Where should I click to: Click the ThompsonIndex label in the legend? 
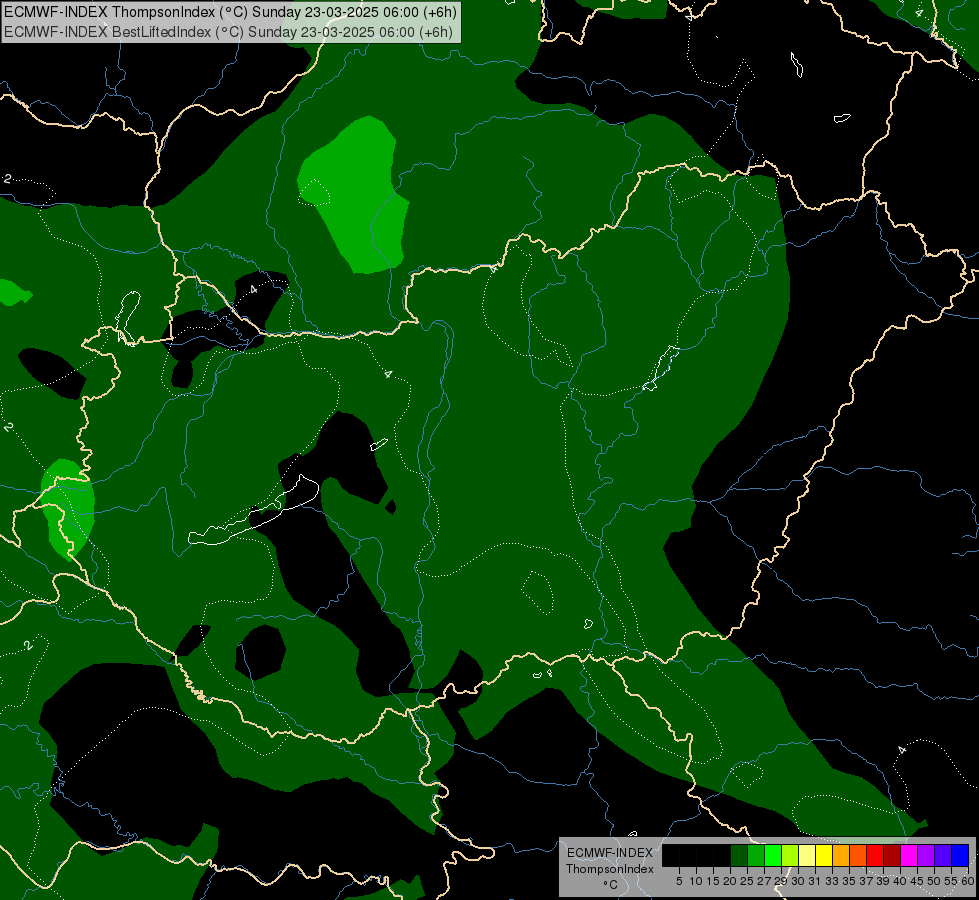click(x=610, y=869)
